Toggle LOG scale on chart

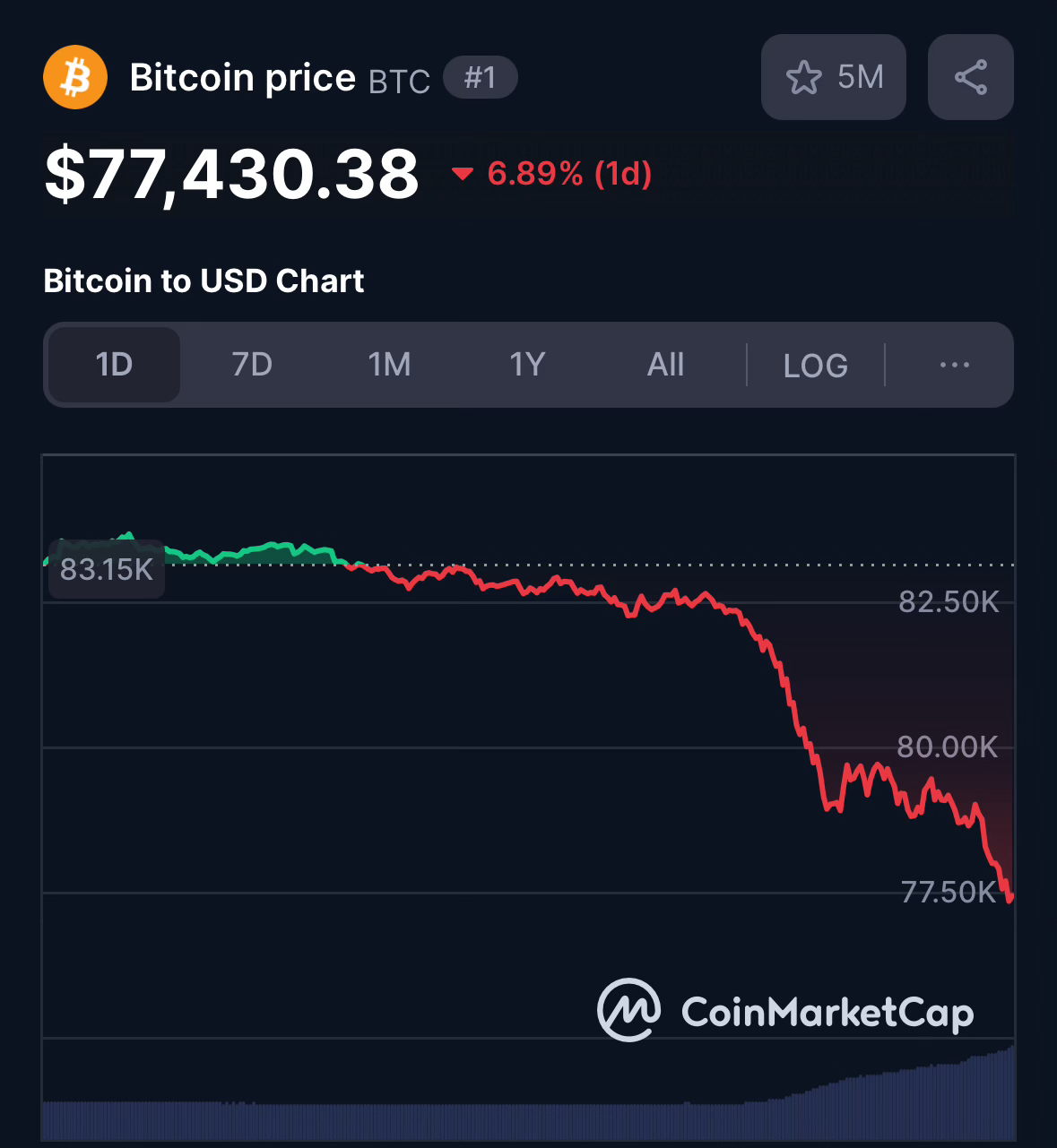pyautogui.click(x=815, y=366)
